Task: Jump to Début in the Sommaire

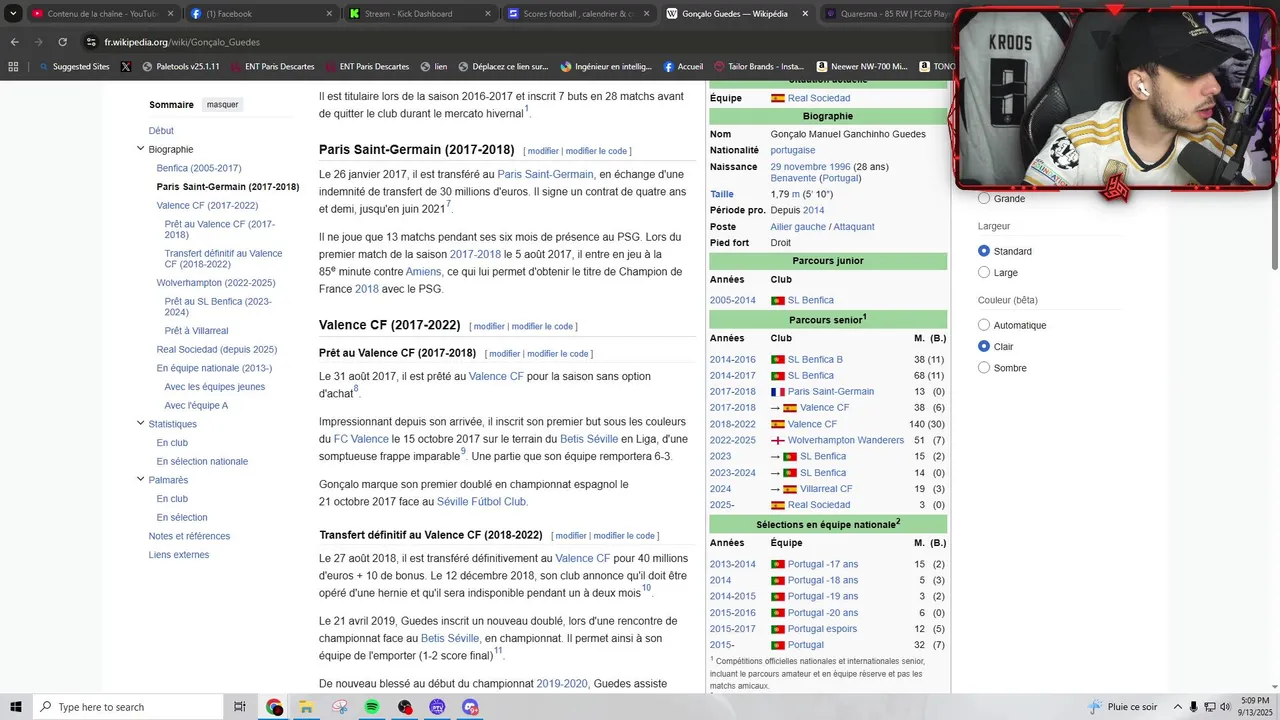Action: click(161, 131)
